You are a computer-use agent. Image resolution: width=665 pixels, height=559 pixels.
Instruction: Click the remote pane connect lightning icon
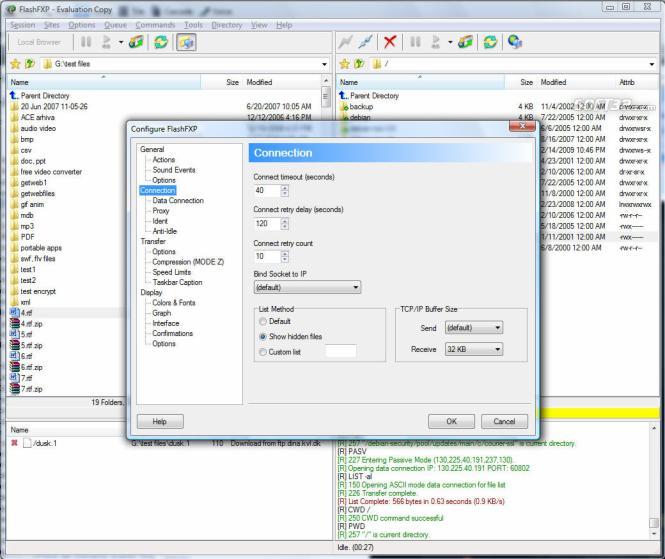click(346, 42)
